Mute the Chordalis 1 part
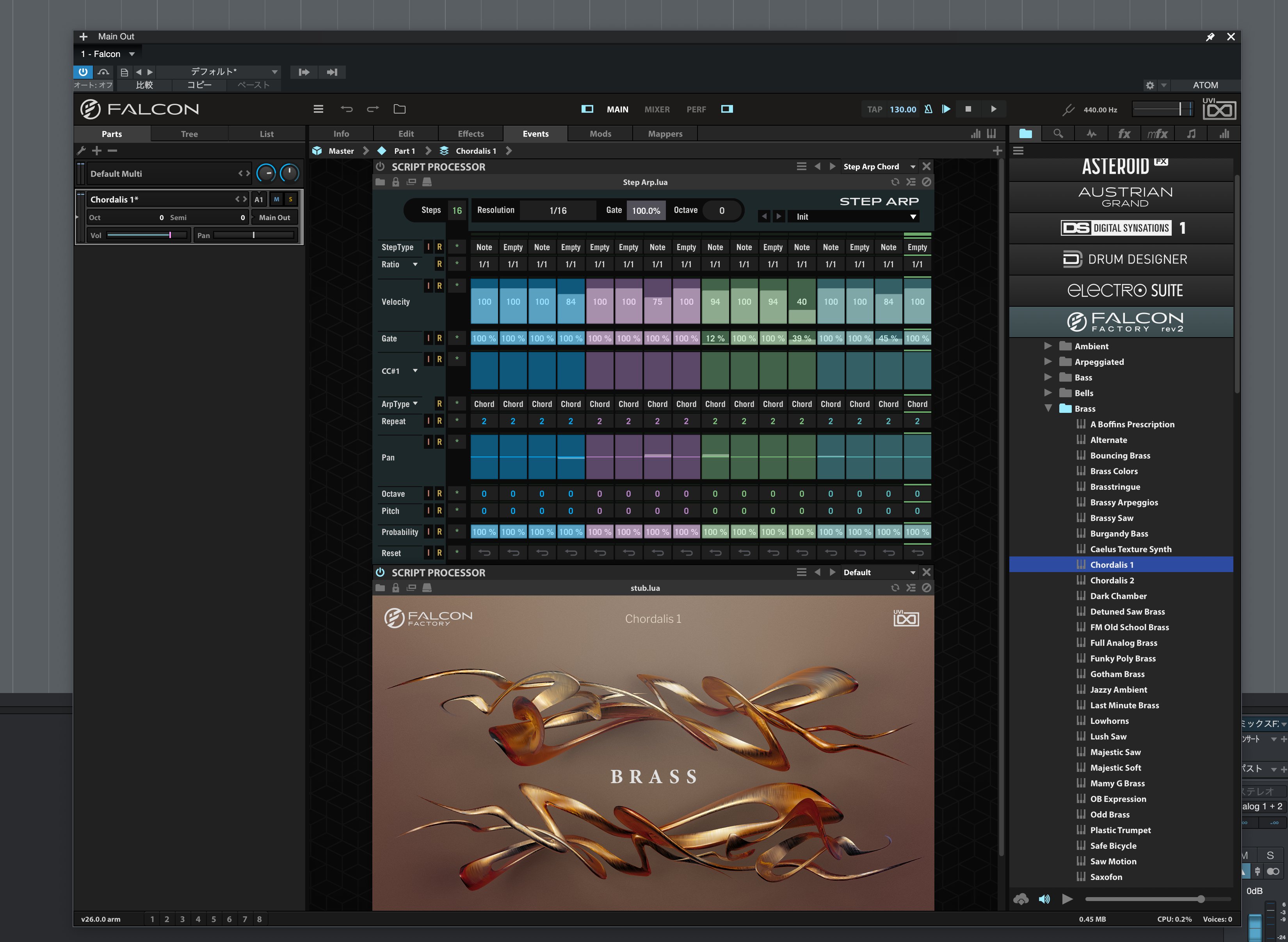The image size is (1288, 942). pos(276,199)
